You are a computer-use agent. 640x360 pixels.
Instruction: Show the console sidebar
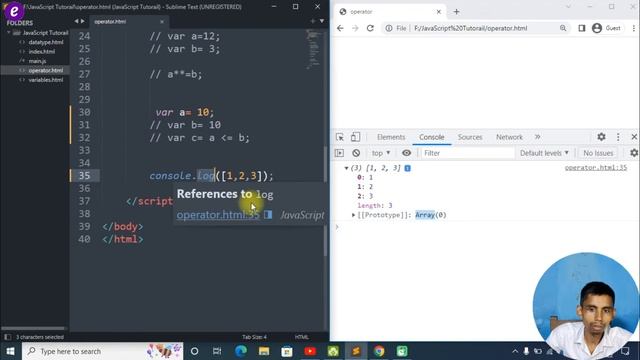click(x=339, y=153)
